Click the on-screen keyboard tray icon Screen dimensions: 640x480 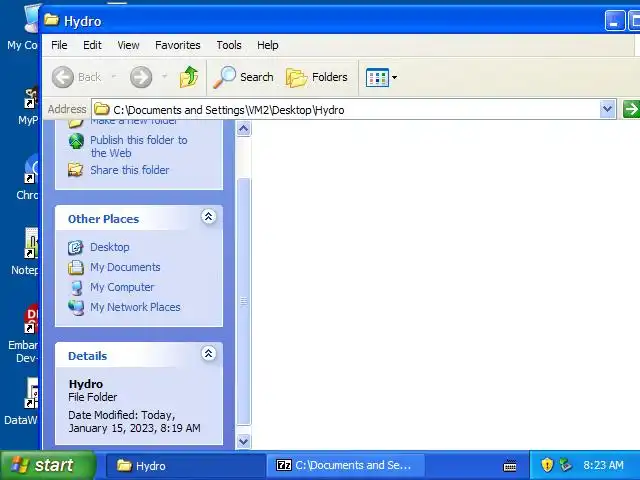510,465
